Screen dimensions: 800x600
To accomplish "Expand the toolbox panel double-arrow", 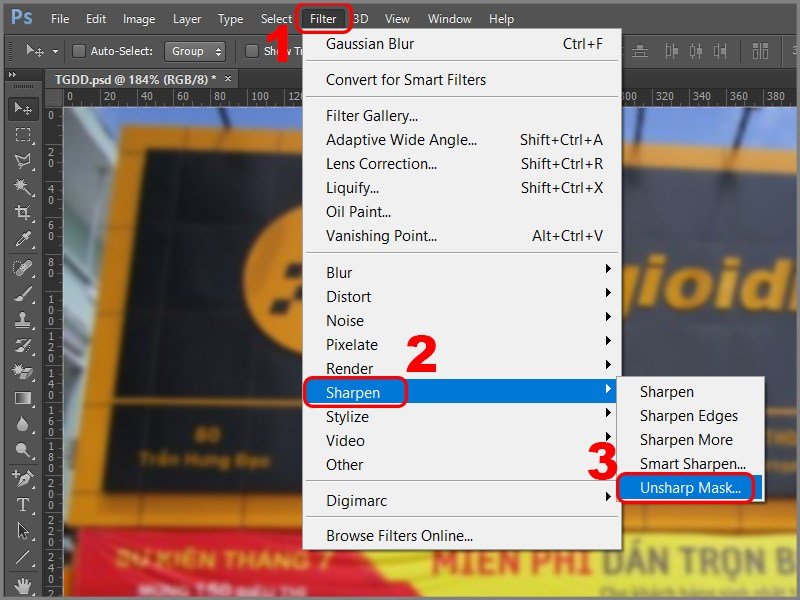I will click(x=12, y=74).
